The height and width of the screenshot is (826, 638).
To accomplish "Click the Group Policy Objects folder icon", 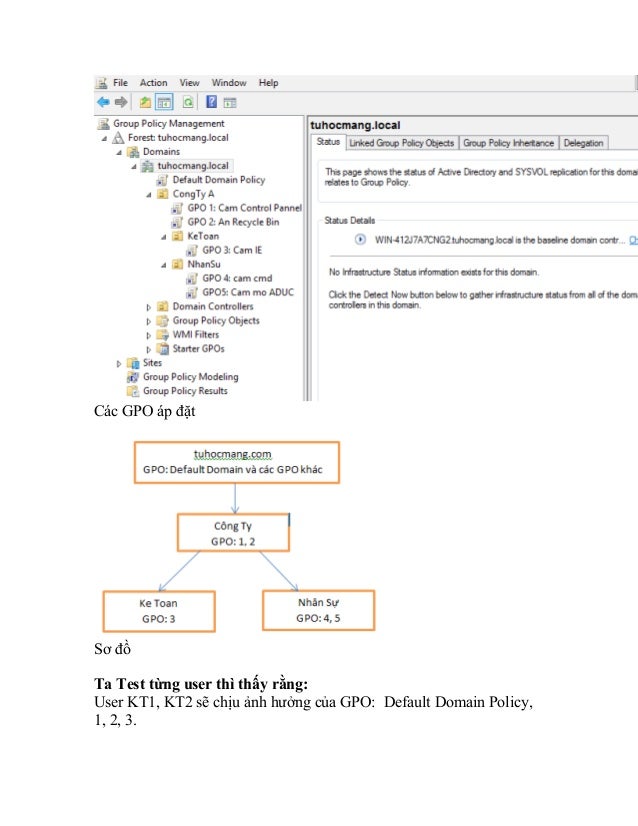I will pyautogui.click(x=163, y=321).
